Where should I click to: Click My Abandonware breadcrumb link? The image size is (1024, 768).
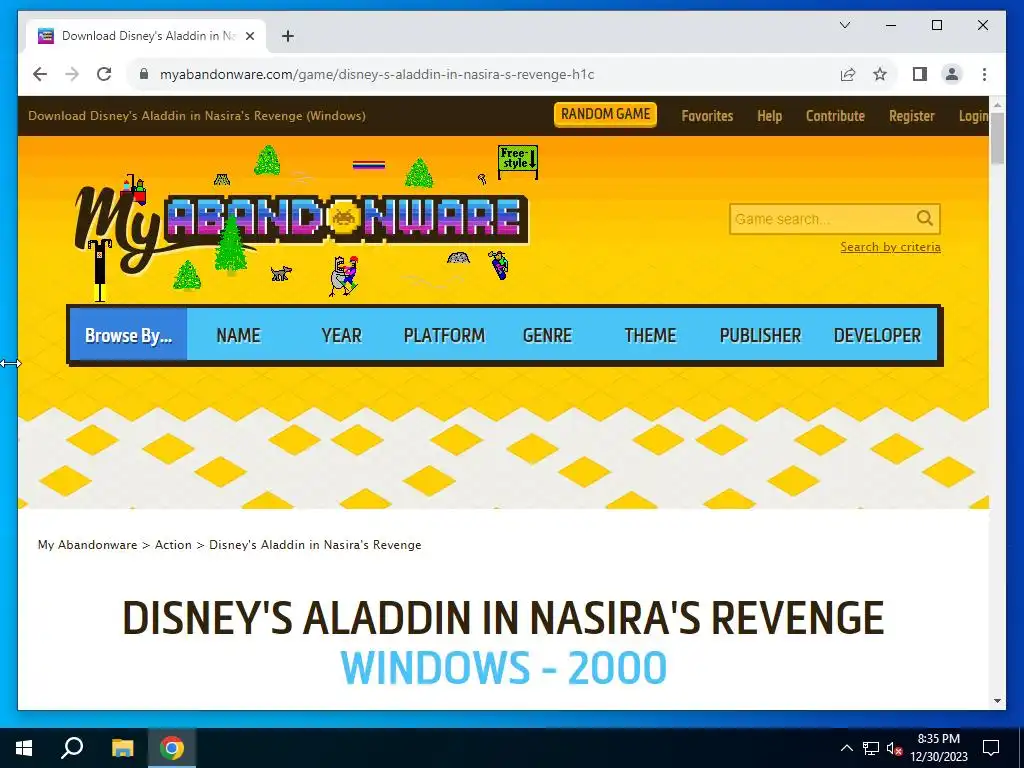88,545
